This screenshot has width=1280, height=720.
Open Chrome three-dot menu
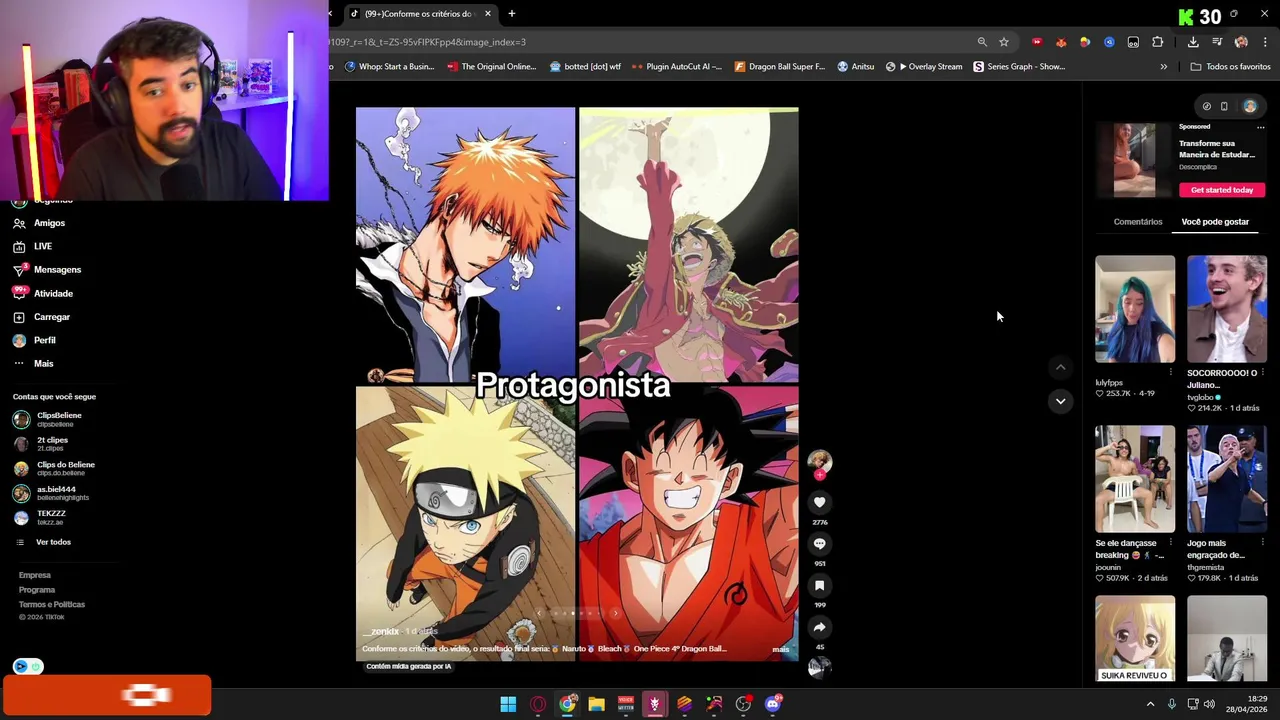click(x=1265, y=42)
